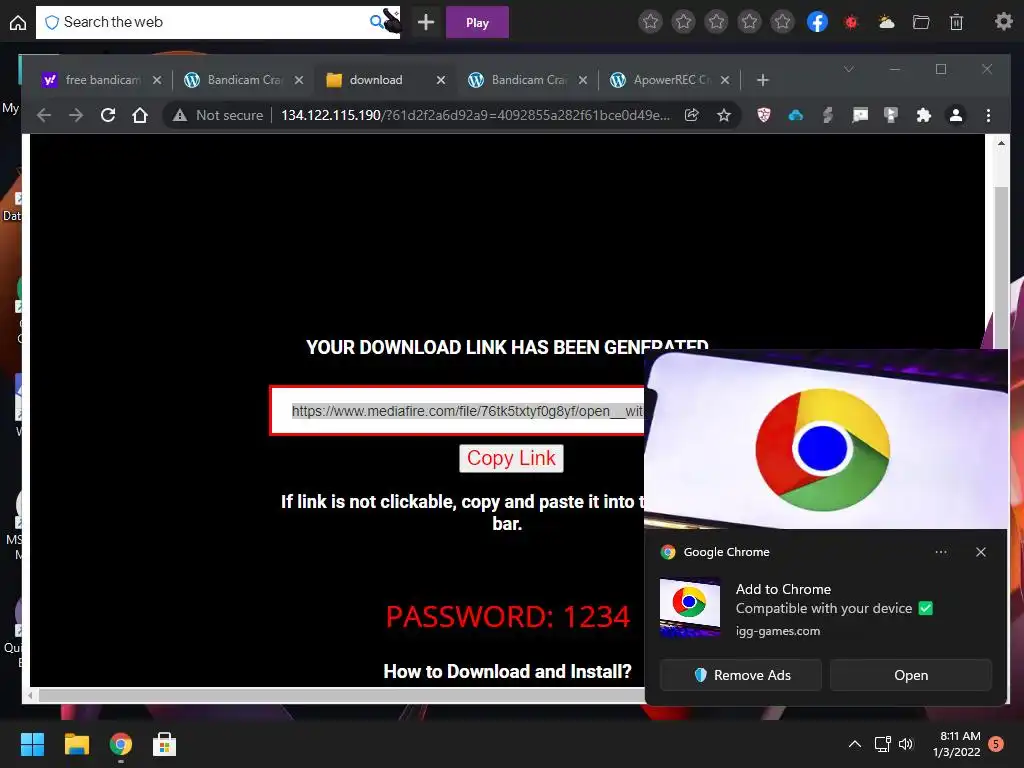Click the trash bin icon in launcher bar

956,22
